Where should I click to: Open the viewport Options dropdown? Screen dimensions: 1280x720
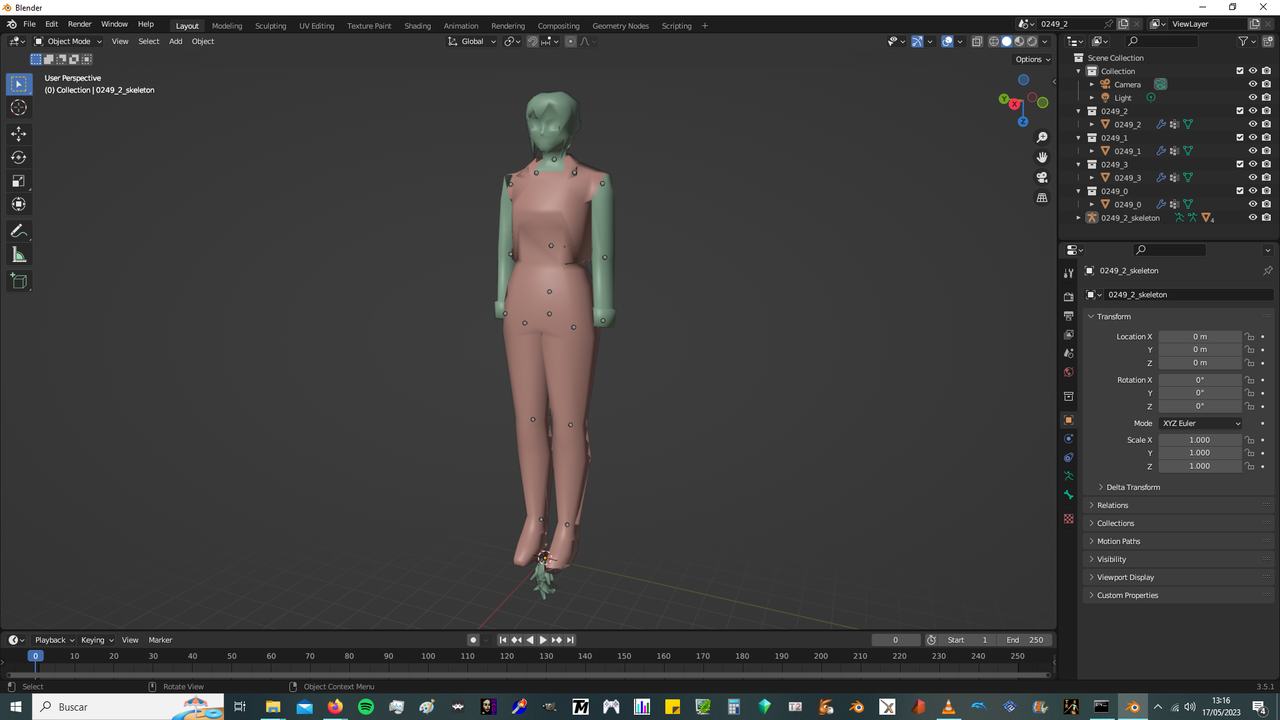tap(1033, 59)
